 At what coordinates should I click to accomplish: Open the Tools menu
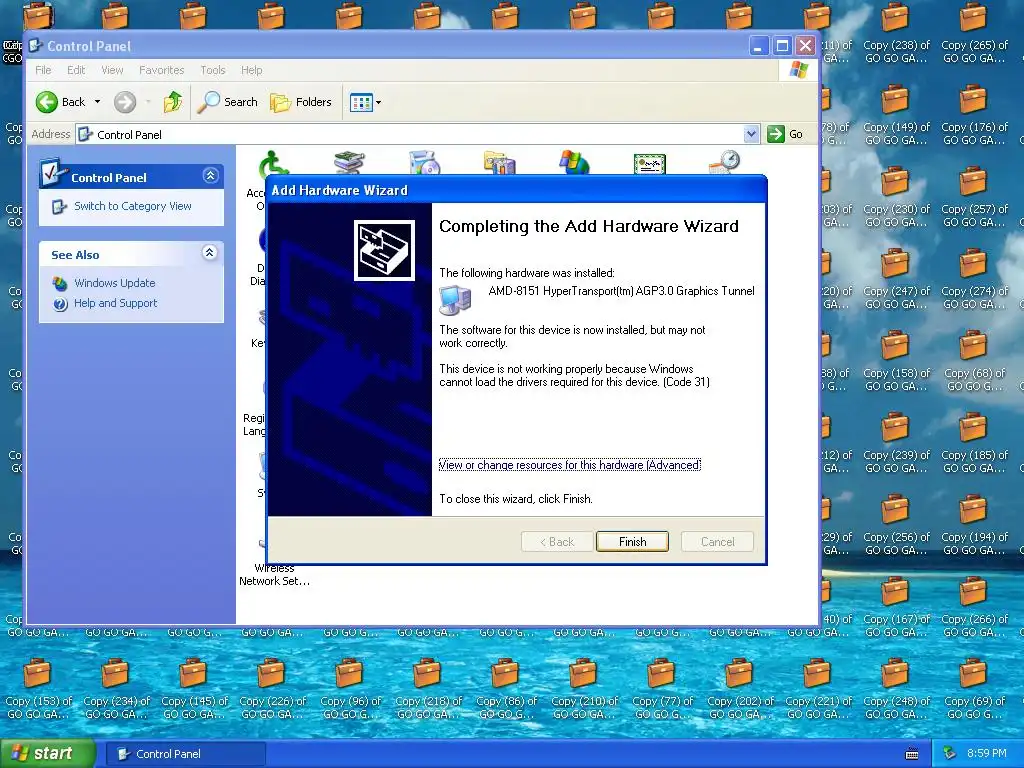(x=212, y=70)
